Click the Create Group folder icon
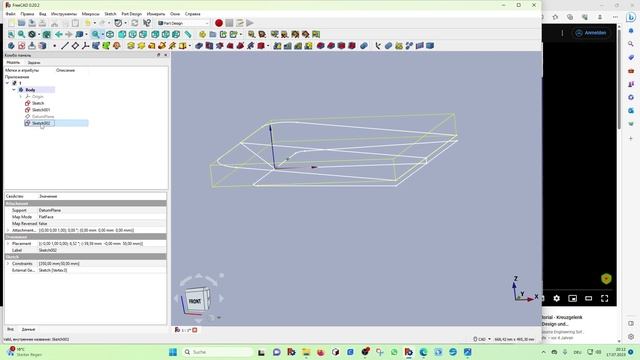640x360 pixels. (x=213, y=35)
